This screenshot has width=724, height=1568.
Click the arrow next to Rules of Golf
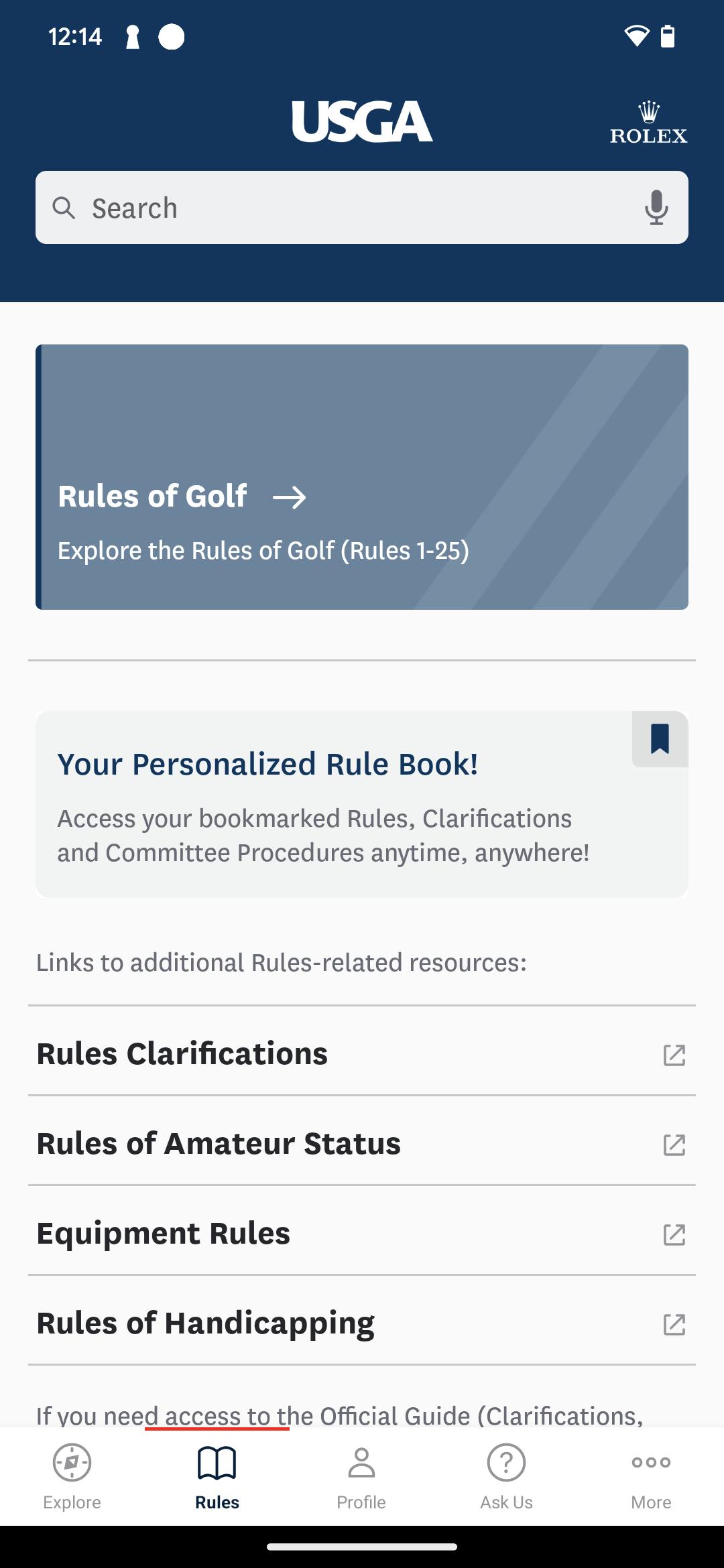coord(290,497)
